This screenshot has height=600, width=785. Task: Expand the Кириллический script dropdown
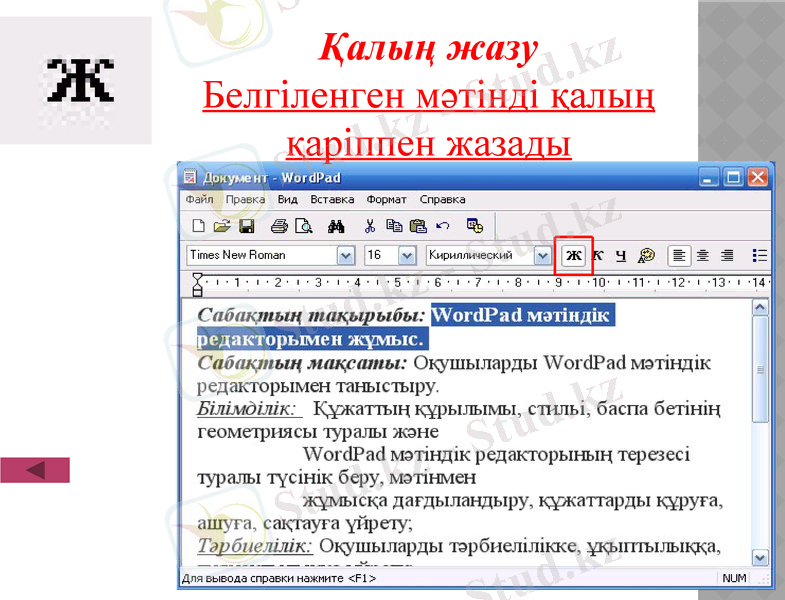(x=542, y=256)
